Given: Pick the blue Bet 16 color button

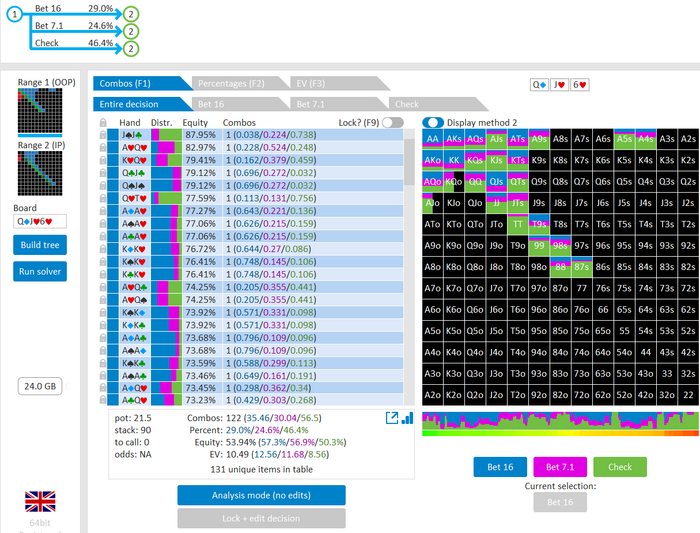Looking at the screenshot, I should 500,467.
